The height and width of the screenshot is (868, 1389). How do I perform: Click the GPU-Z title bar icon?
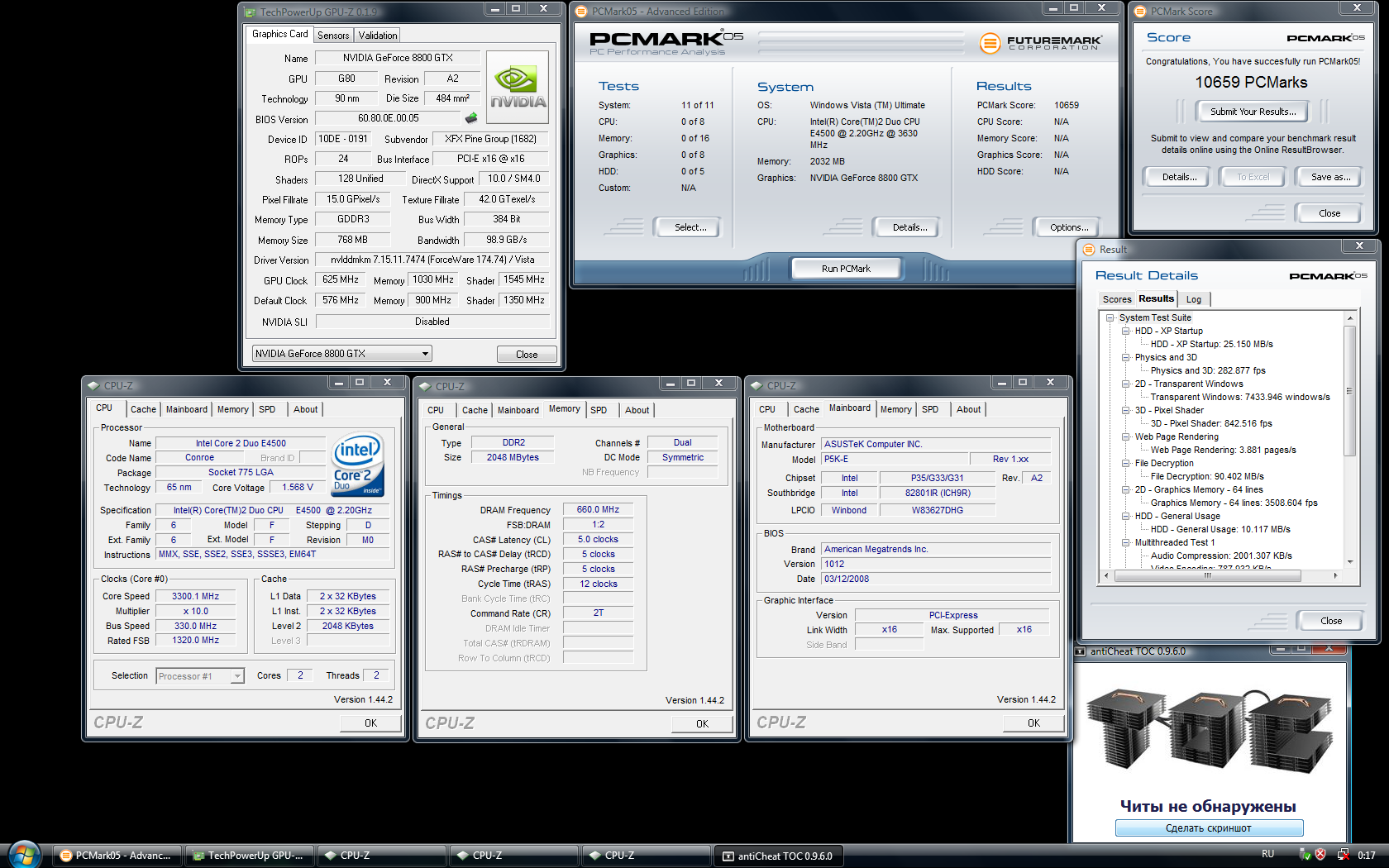click(x=251, y=12)
